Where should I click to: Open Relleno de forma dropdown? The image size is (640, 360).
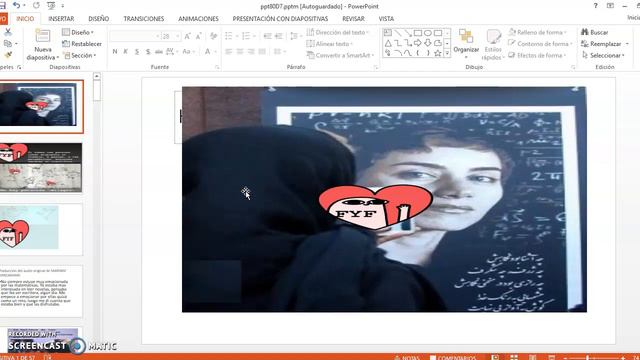point(538,32)
